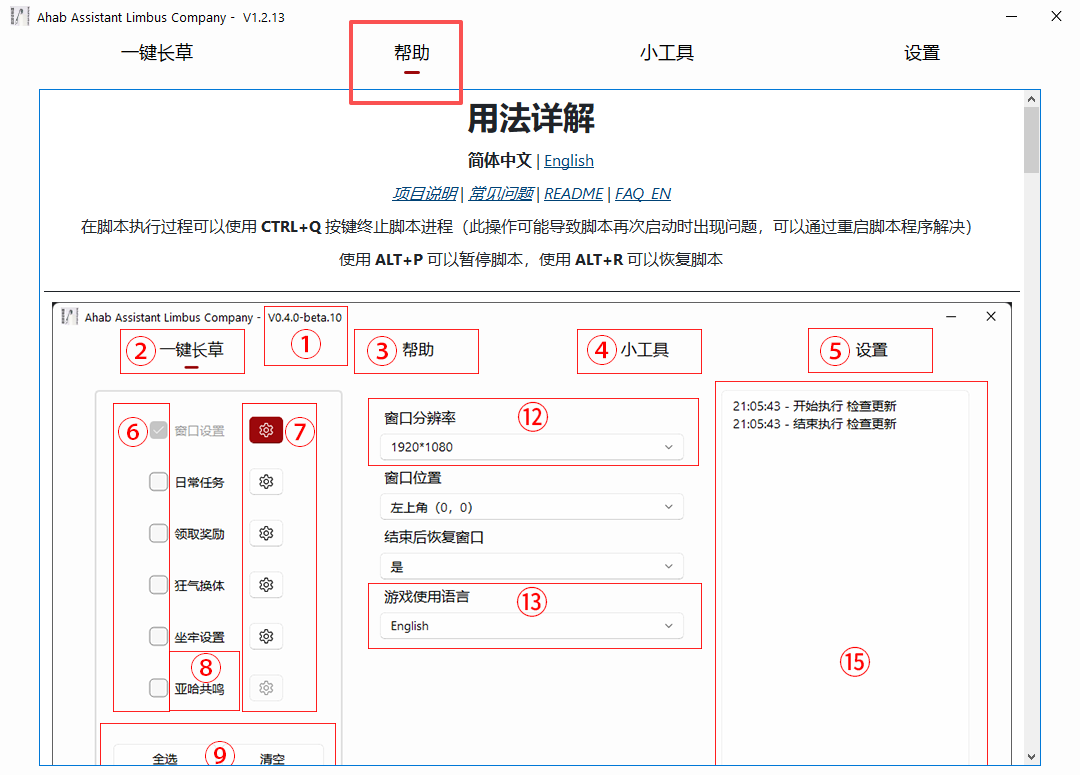Click the inner window title bar icon
Viewport: 1080px width, 775px height.
pos(69,316)
